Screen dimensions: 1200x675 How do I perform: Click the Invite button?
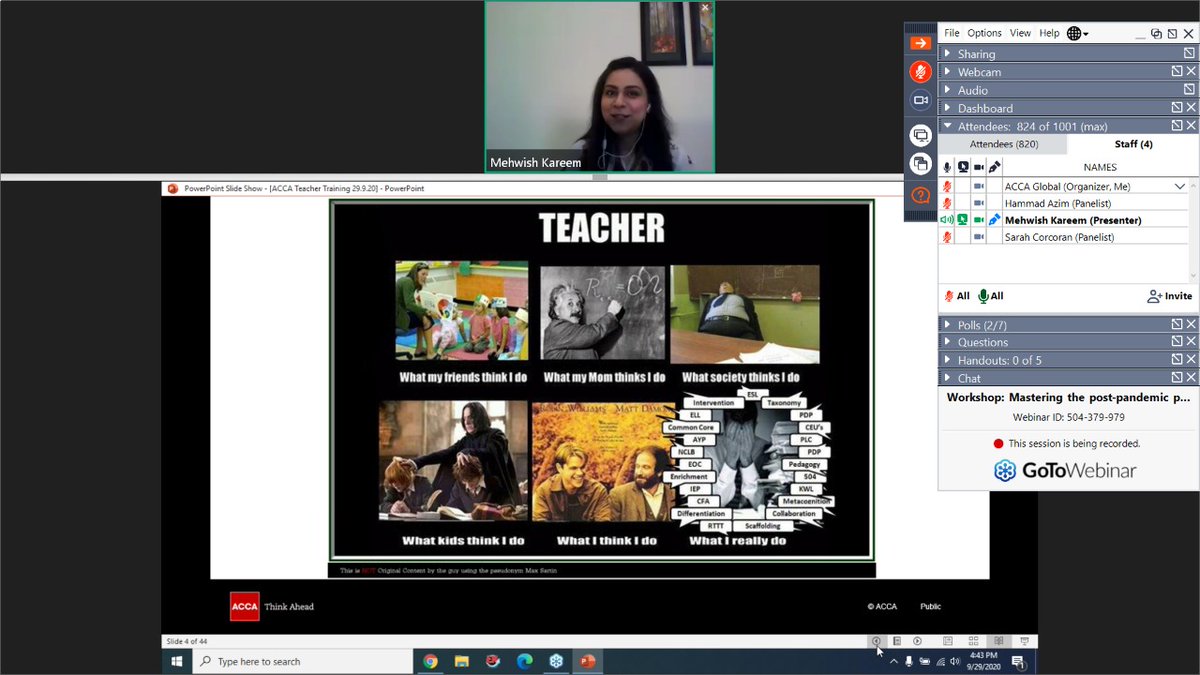click(x=1170, y=296)
